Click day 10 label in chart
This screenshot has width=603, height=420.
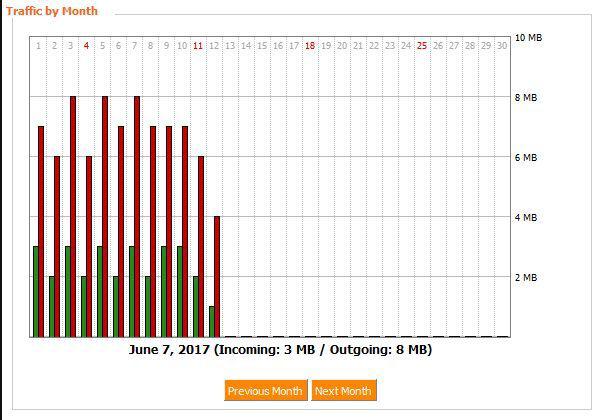(x=182, y=46)
